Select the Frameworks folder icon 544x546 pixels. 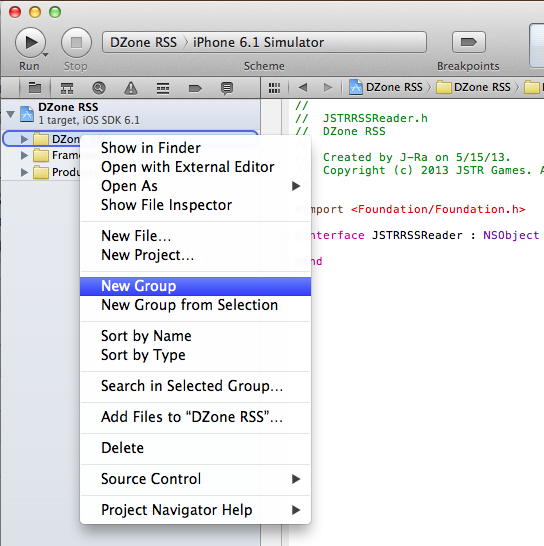[41, 155]
